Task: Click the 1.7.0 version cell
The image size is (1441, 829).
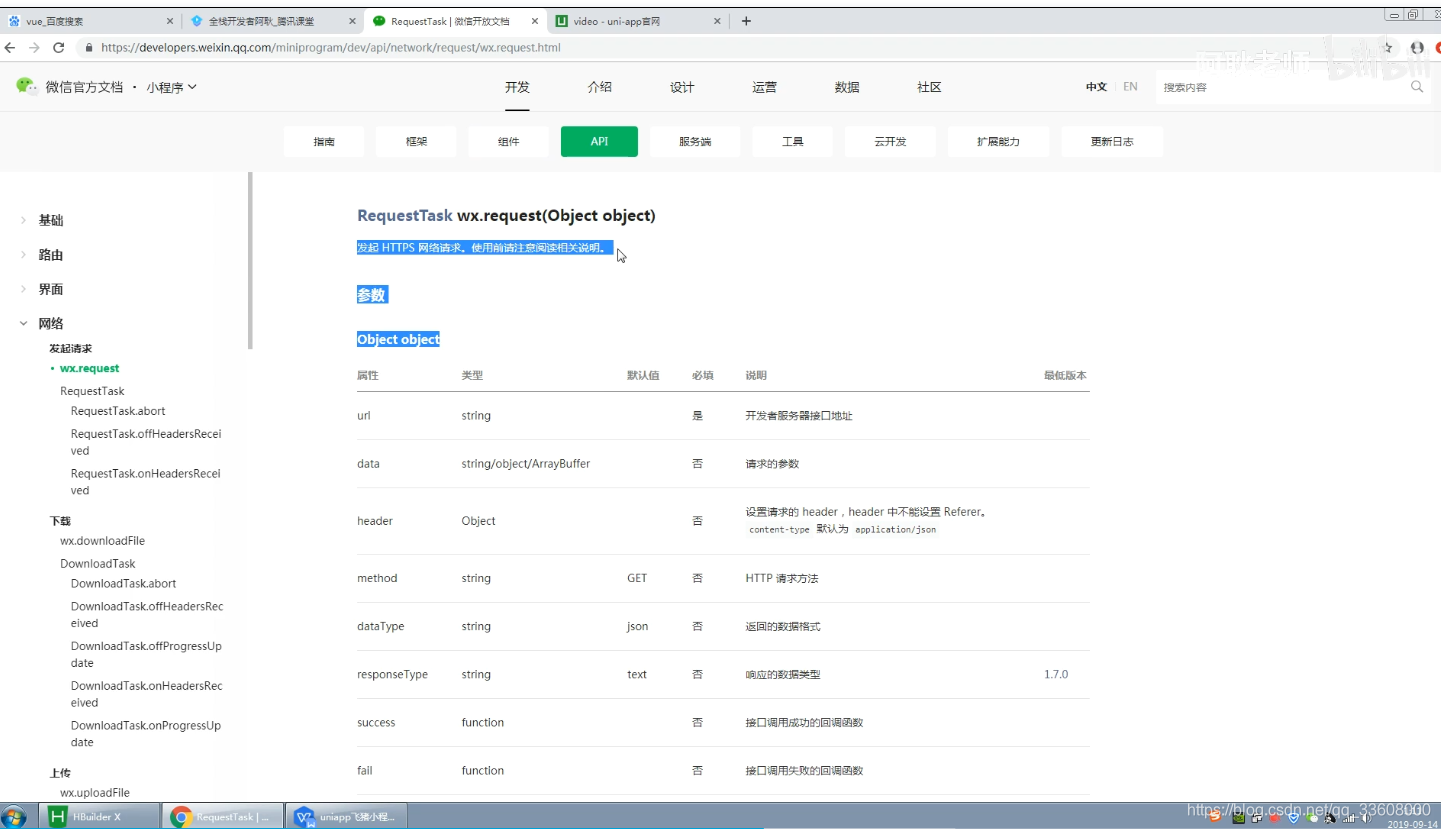Action: (x=1056, y=675)
